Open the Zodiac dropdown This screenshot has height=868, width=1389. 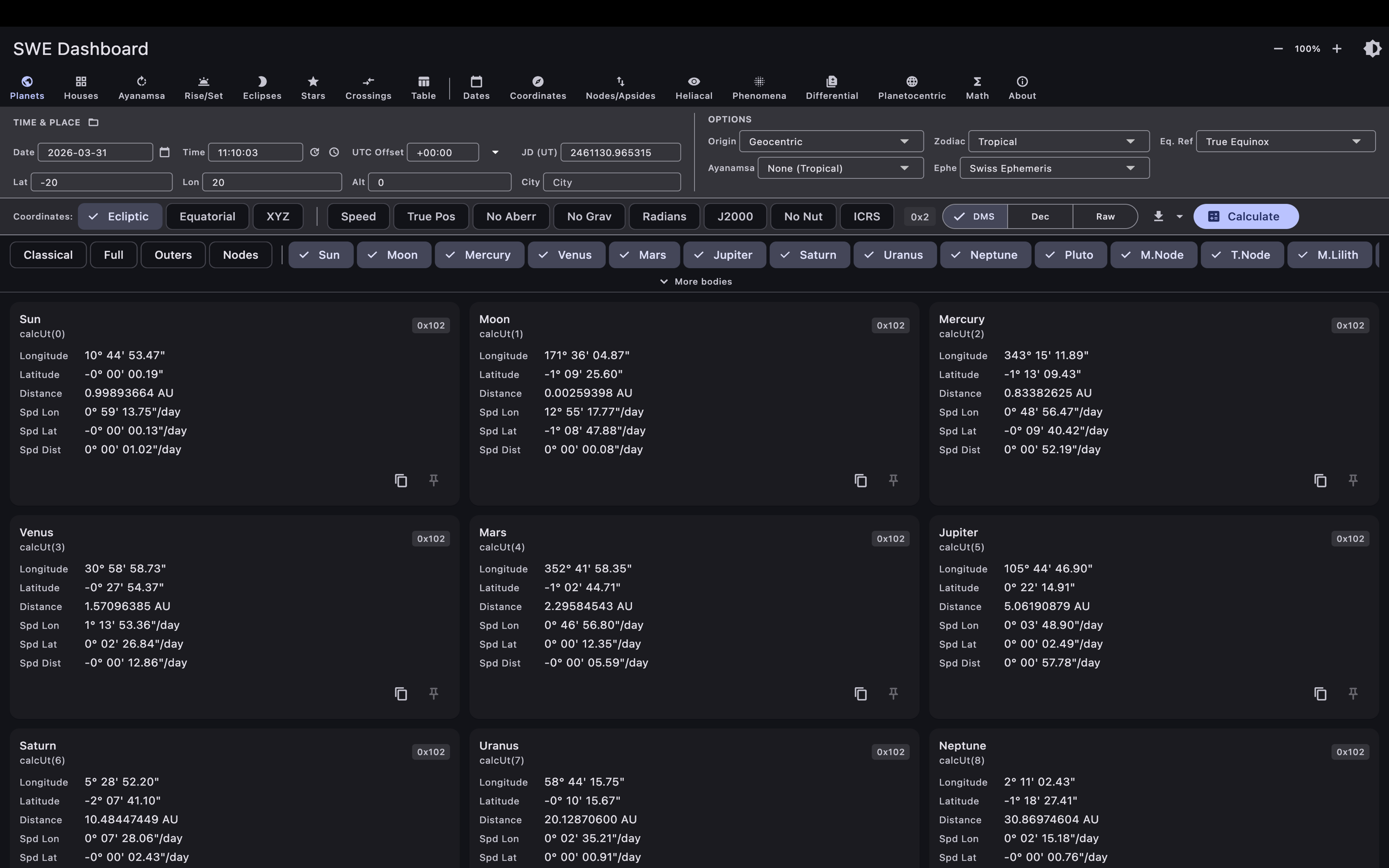click(1059, 141)
